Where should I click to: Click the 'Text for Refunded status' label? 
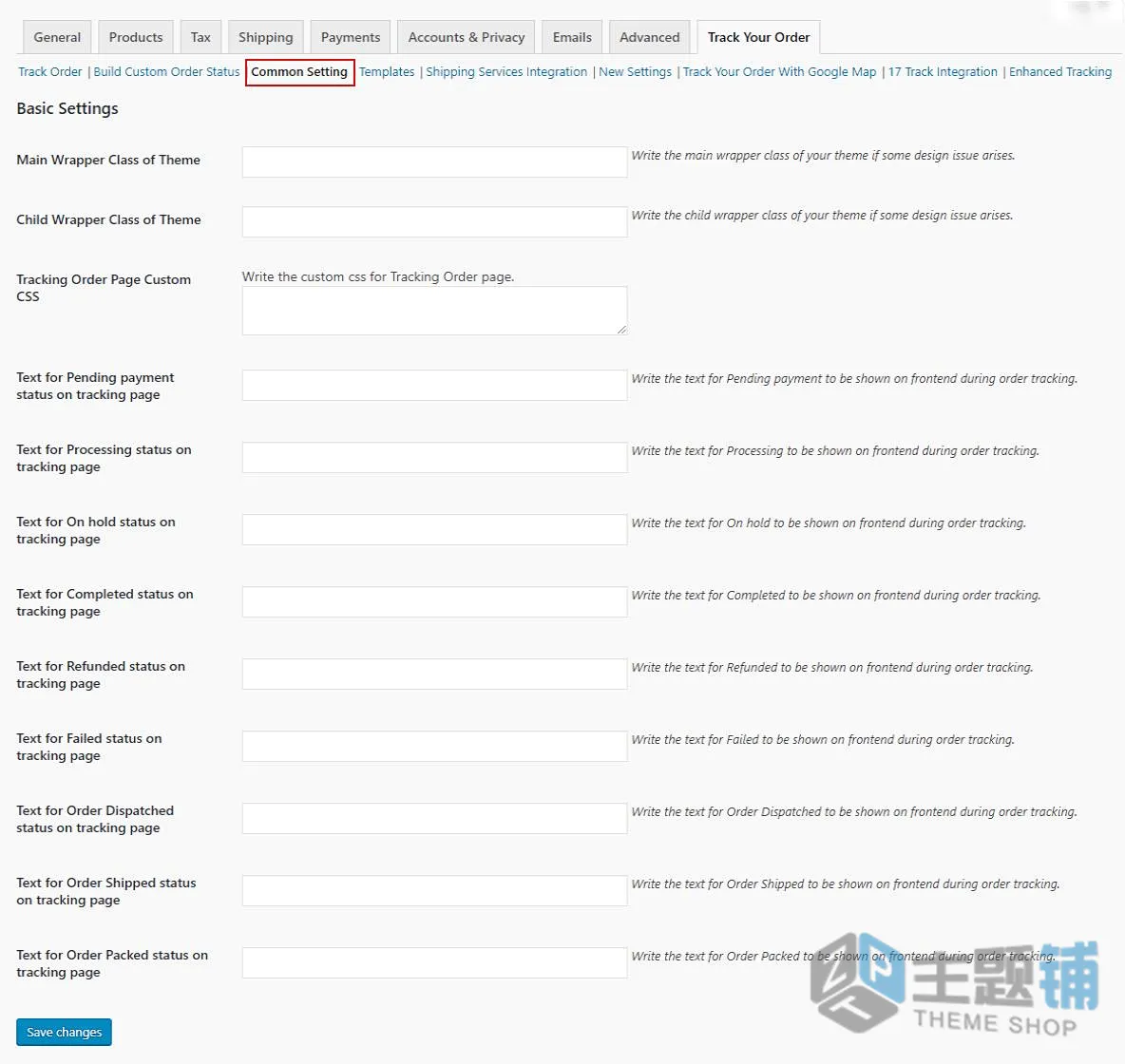(x=101, y=674)
